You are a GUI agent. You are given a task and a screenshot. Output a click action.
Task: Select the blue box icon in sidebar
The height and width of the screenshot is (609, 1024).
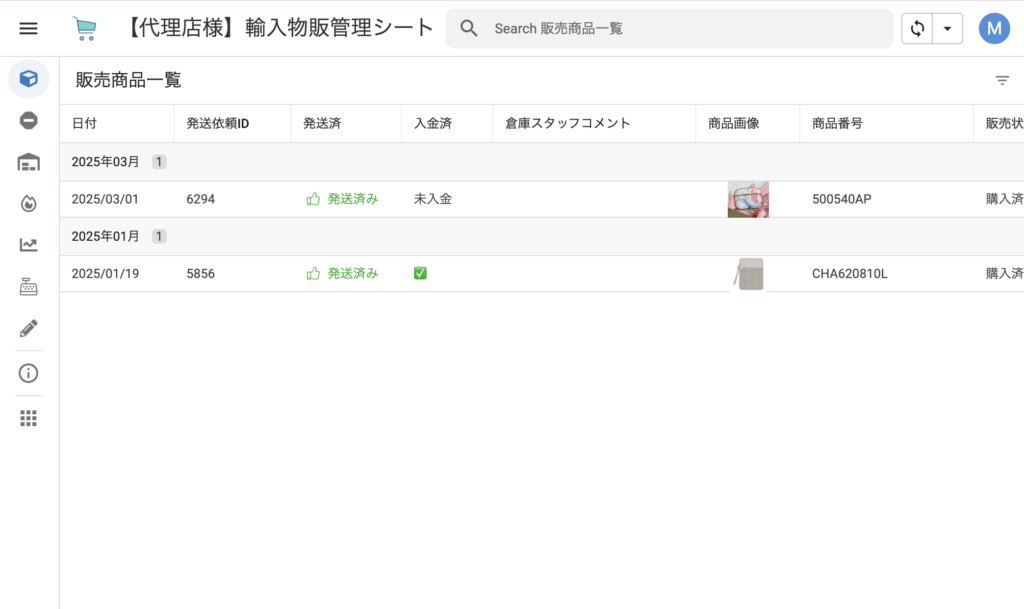pos(28,78)
